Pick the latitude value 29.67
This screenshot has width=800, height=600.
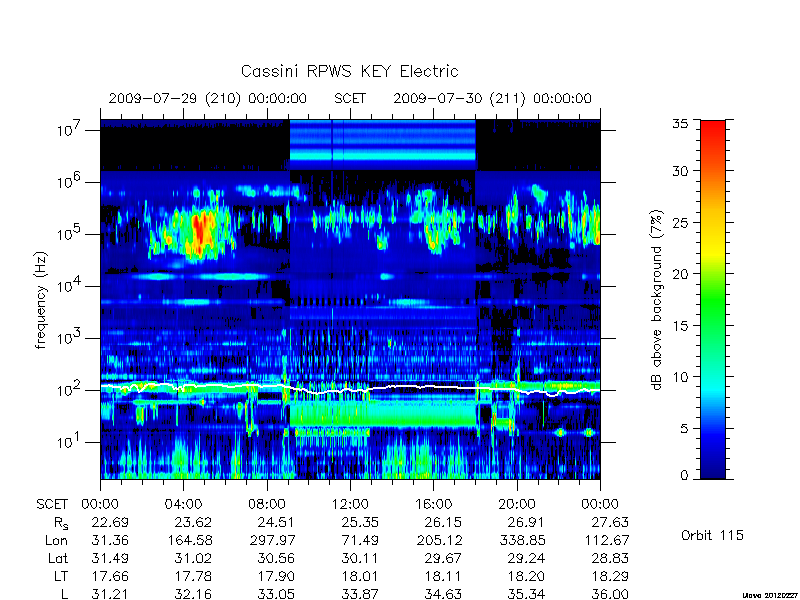click(x=443, y=558)
